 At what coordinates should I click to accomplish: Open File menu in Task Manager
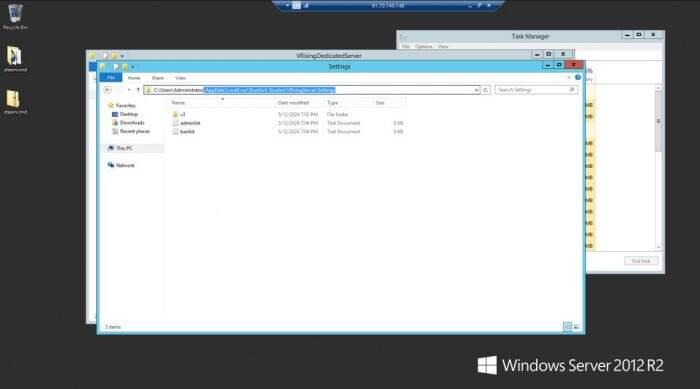click(x=406, y=46)
